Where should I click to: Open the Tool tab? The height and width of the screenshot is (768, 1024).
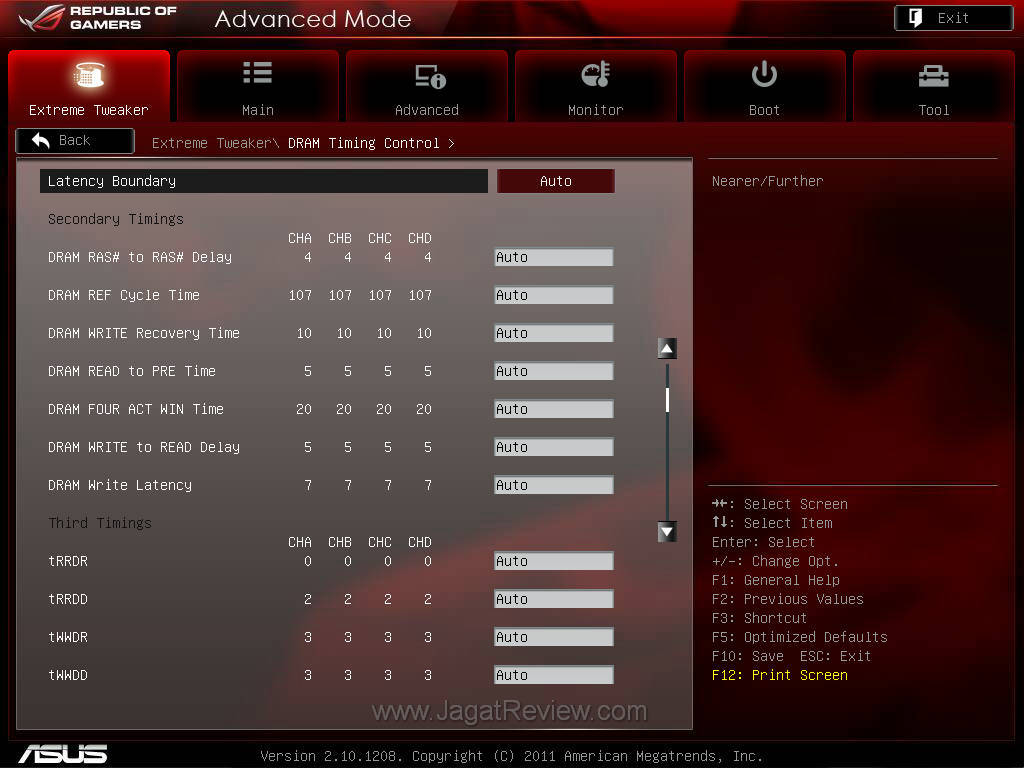934,86
